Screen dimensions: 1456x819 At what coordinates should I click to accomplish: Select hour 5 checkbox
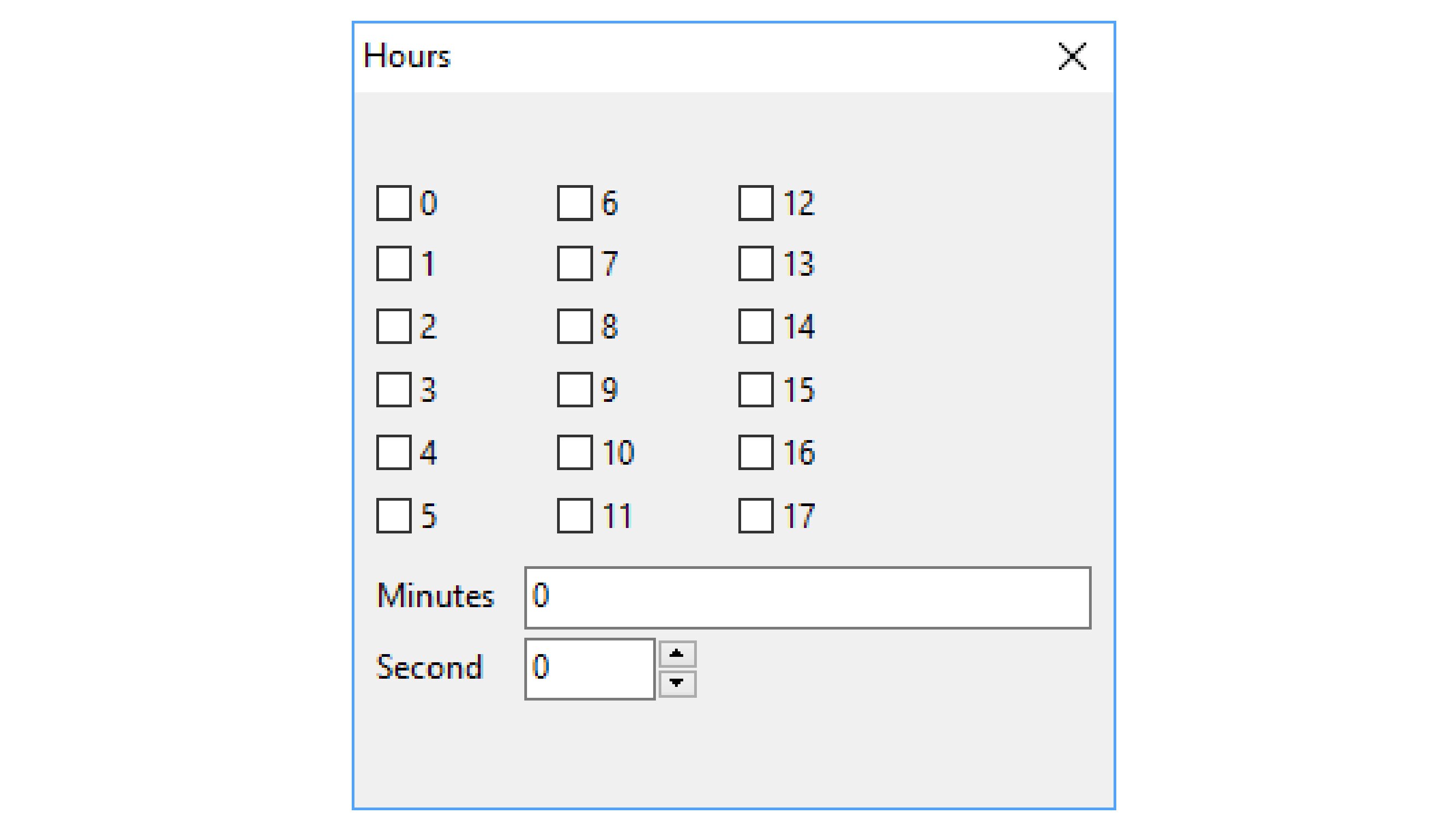pyautogui.click(x=394, y=515)
